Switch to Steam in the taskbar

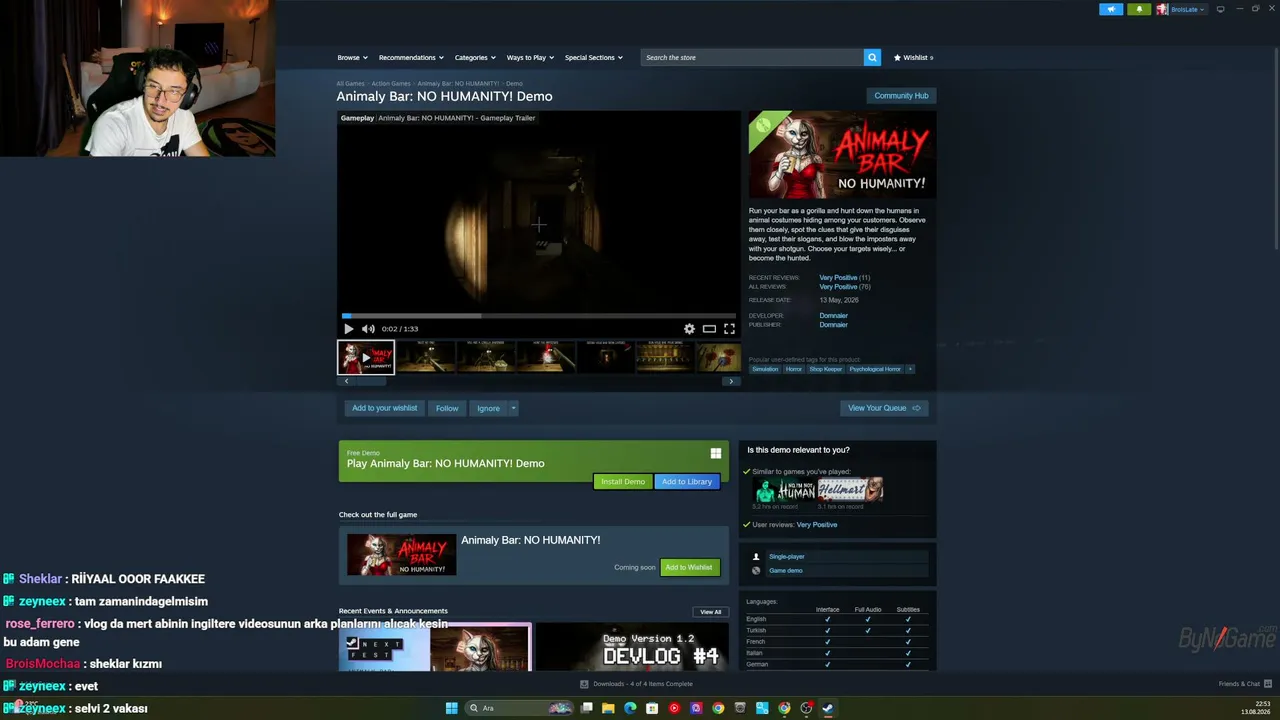828,708
